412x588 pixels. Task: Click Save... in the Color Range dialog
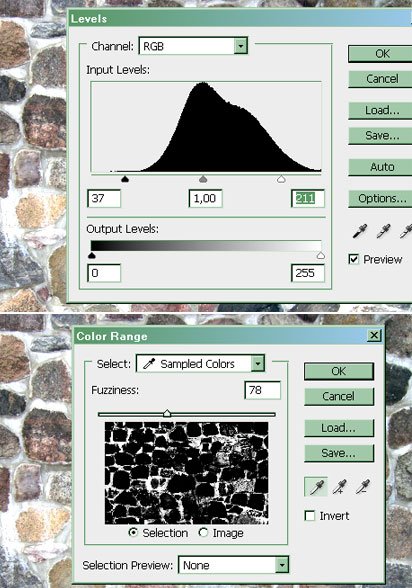coord(339,453)
